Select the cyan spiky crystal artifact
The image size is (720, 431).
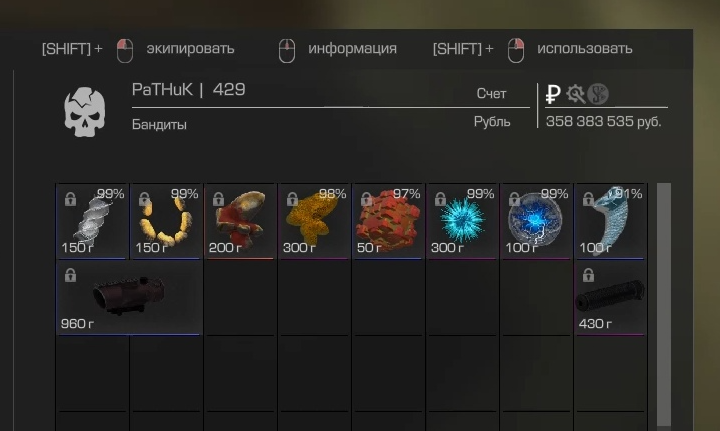pos(462,221)
